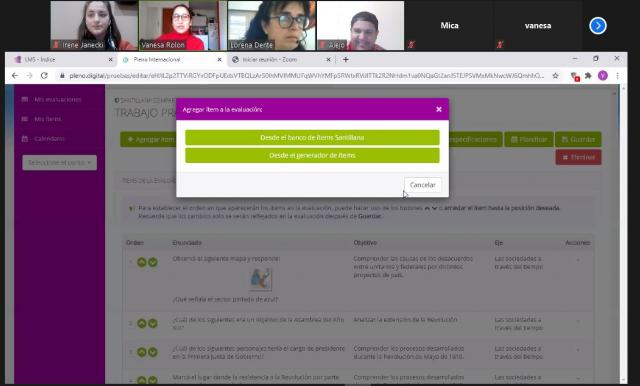
Task: Show next Zoom participants with blue arrow
Action: coord(598,26)
